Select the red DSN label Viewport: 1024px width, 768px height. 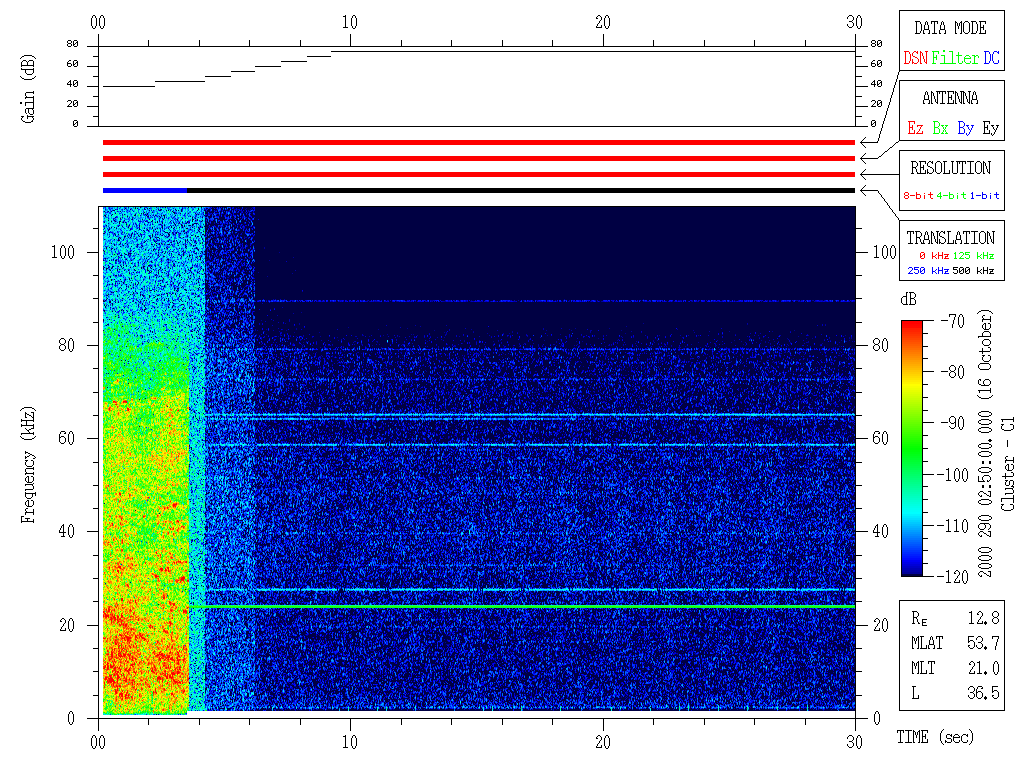[915, 59]
